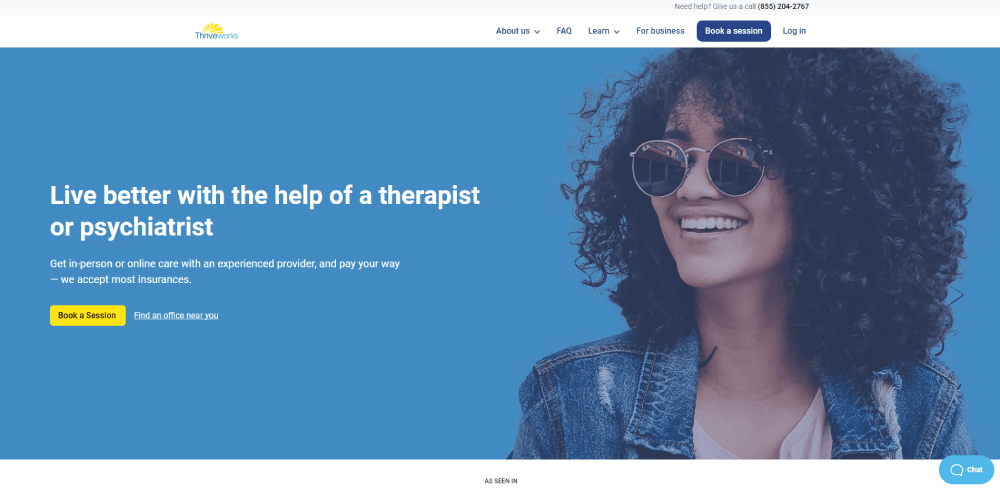Click the hero subtitle about in-person or online care
This screenshot has height=488, width=1000.
click(224, 271)
